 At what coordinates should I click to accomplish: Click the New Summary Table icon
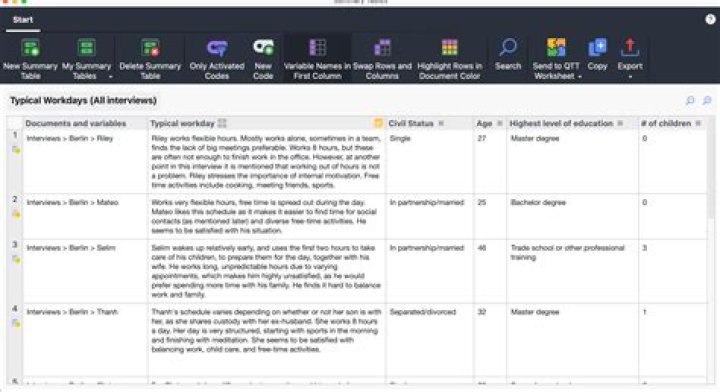point(30,48)
